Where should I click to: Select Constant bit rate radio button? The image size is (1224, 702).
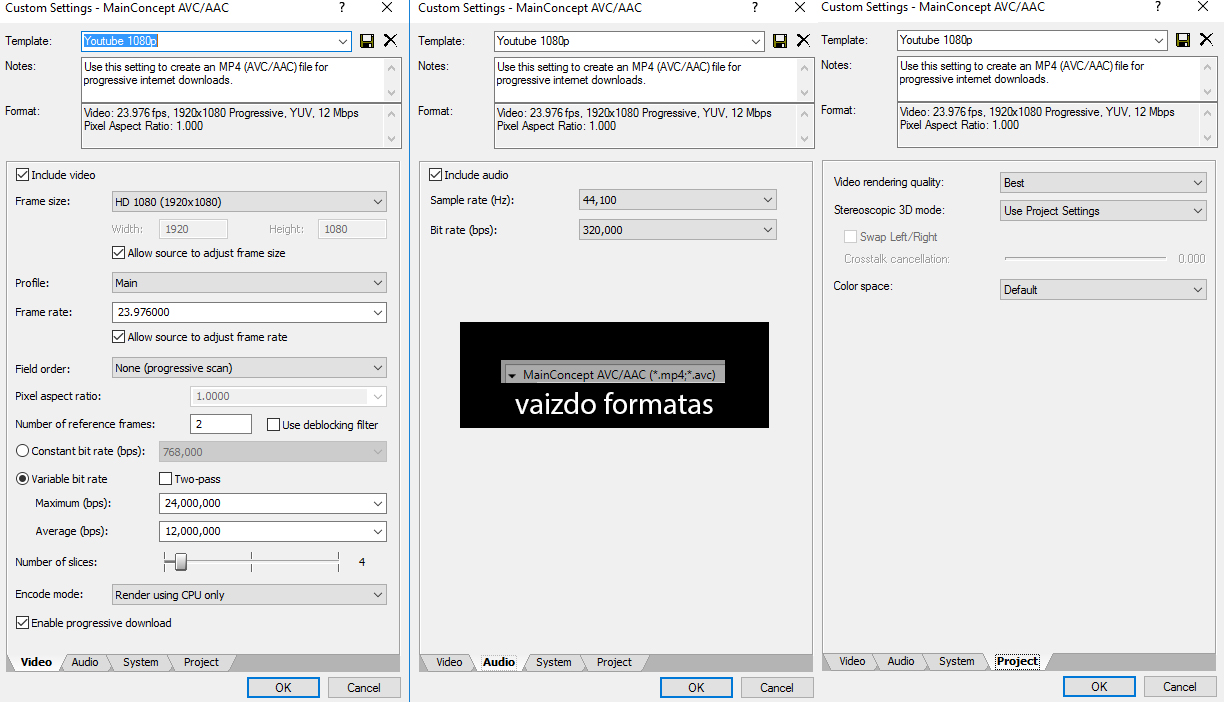[22, 451]
